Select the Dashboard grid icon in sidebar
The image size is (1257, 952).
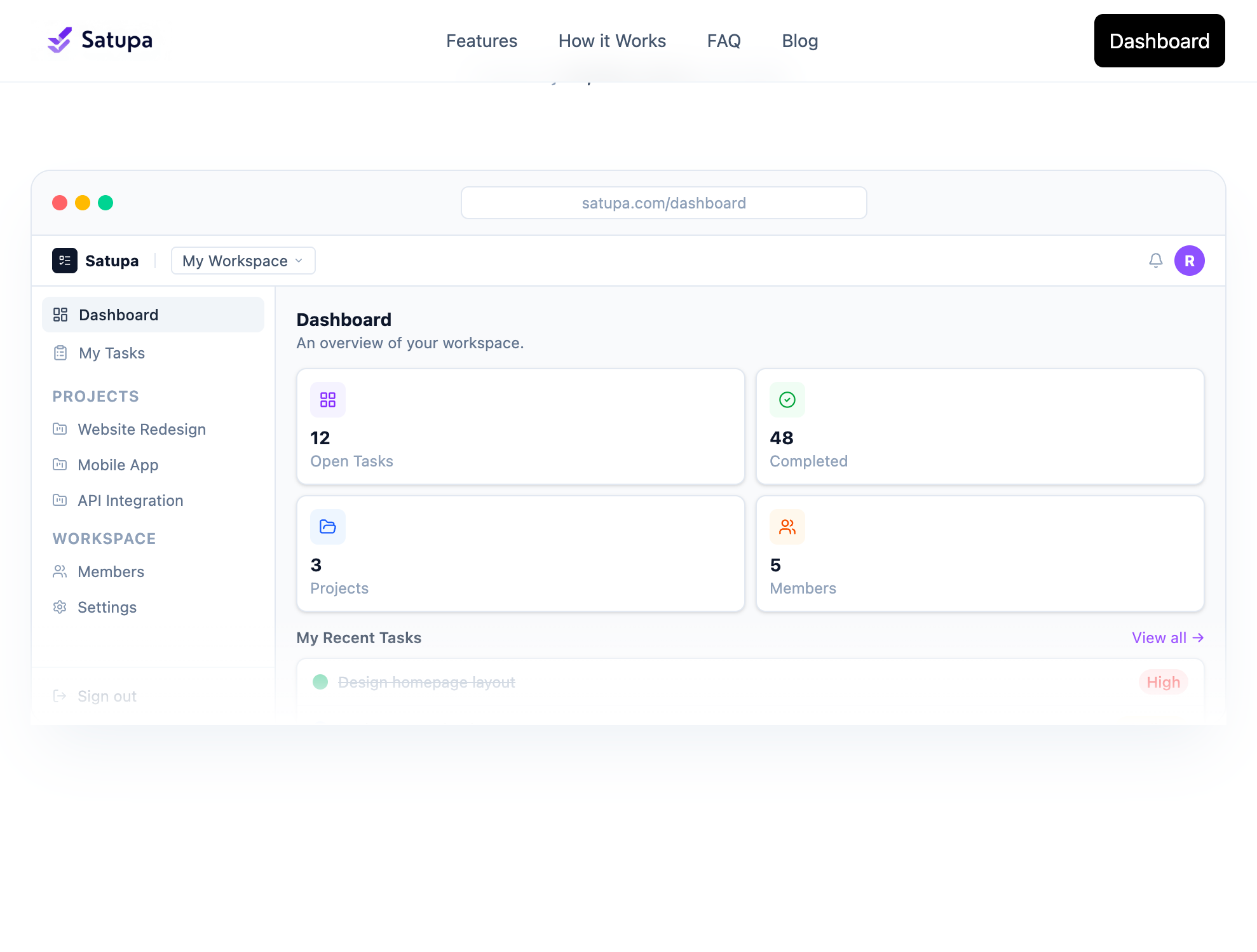61,314
